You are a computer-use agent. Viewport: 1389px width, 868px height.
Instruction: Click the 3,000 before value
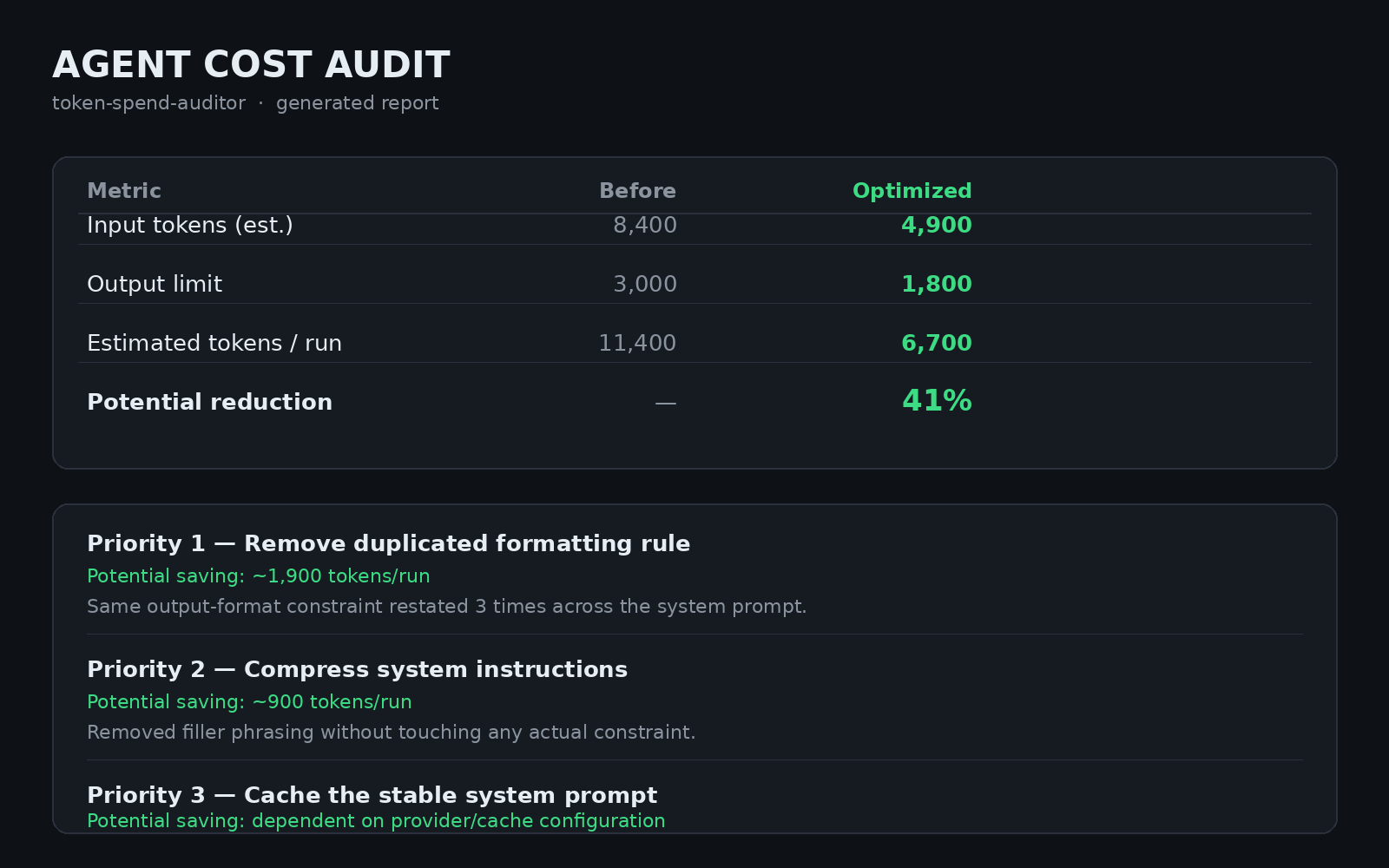[645, 285]
